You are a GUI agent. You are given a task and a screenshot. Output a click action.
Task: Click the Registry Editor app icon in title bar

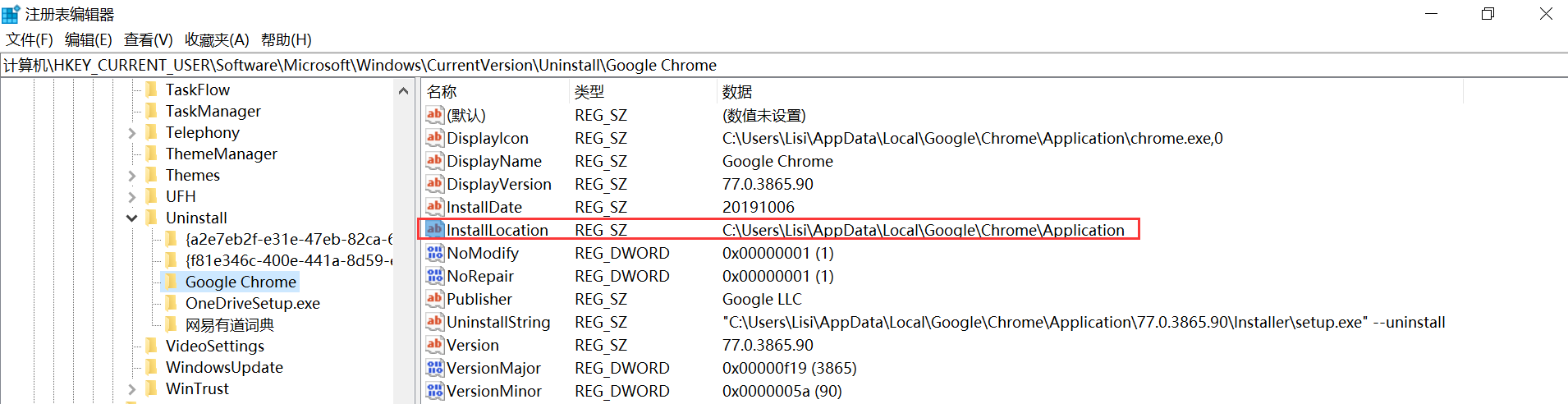pos(11,14)
